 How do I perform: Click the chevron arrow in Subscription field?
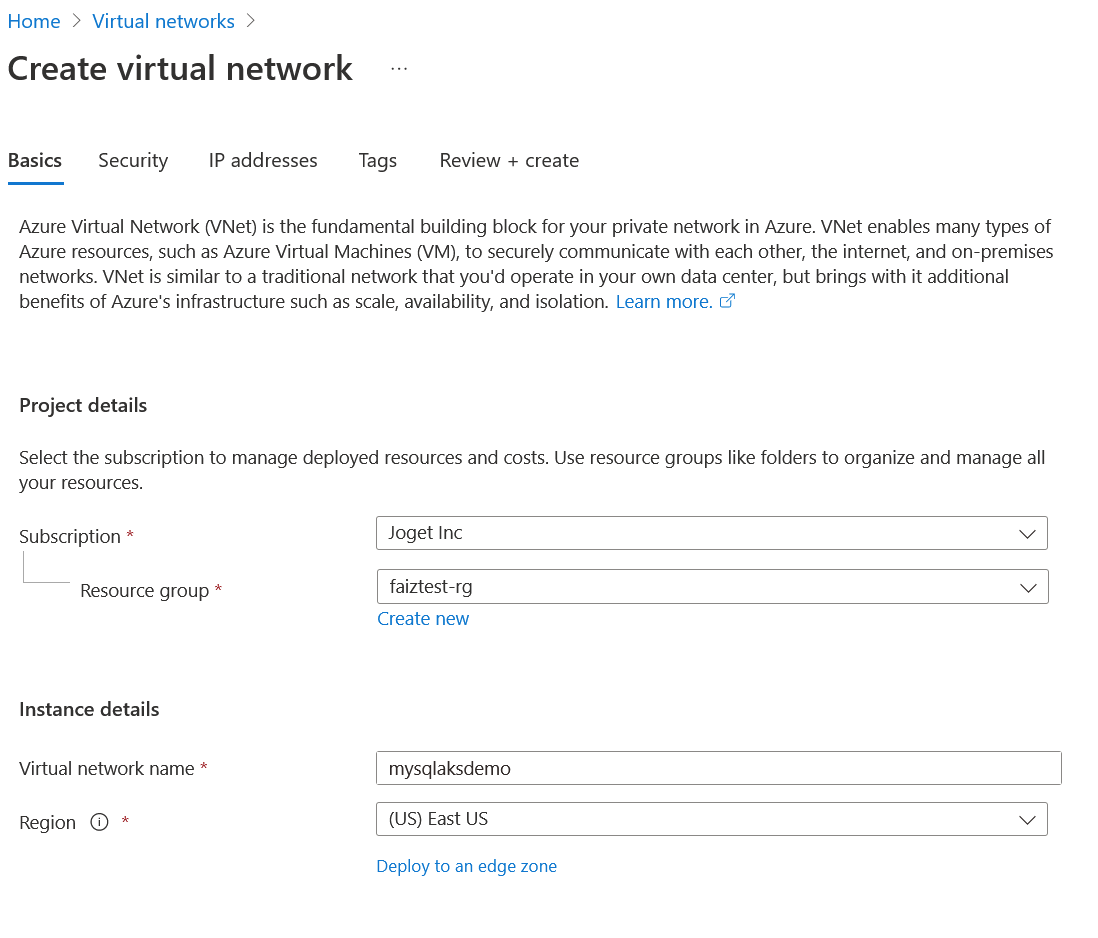point(1027,534)
